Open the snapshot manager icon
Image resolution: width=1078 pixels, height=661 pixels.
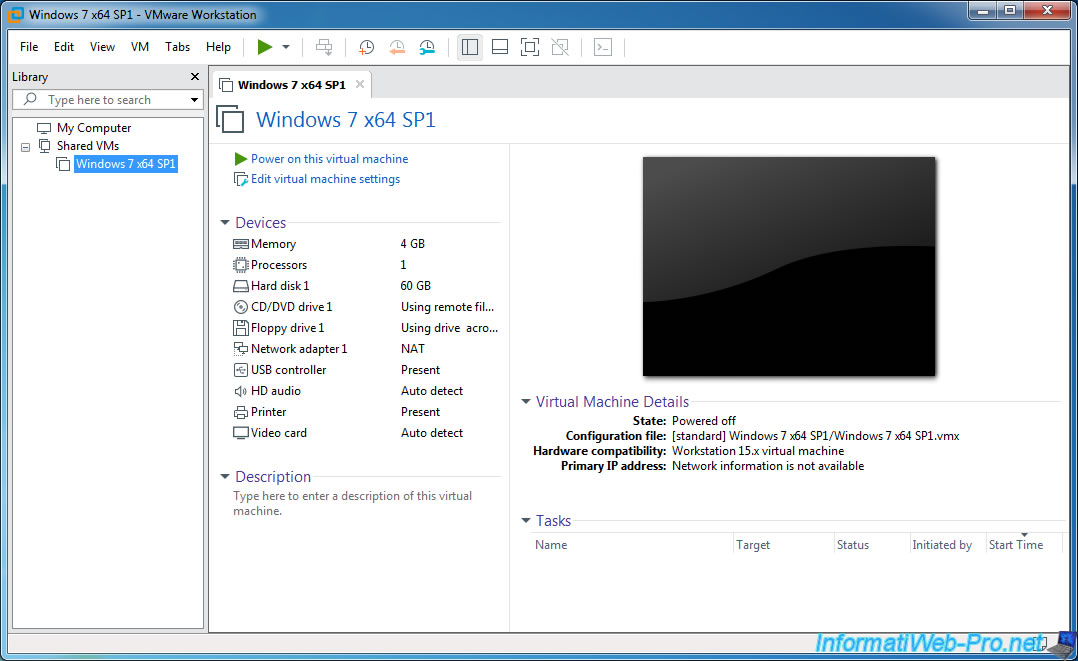click(427, 47)
